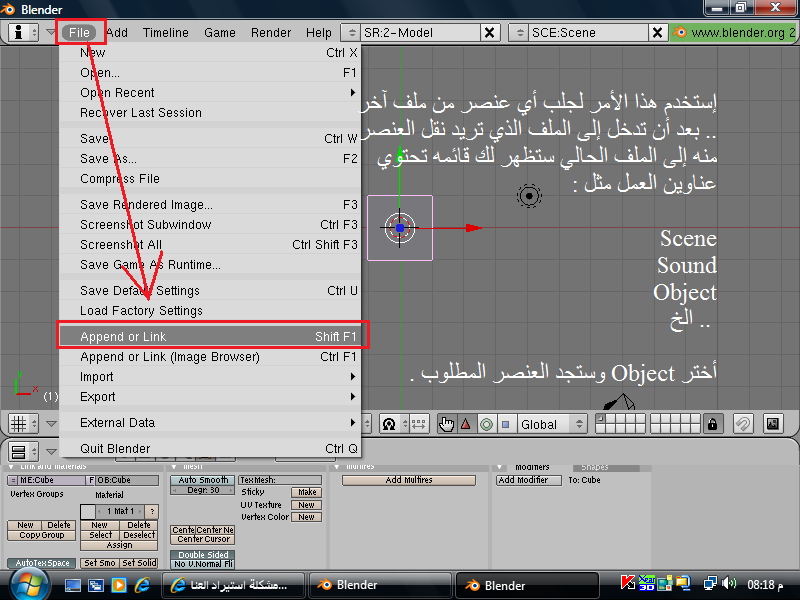Expand the Import submenu
The width and height of the screenshot is (800, 600).
(211, 377)
